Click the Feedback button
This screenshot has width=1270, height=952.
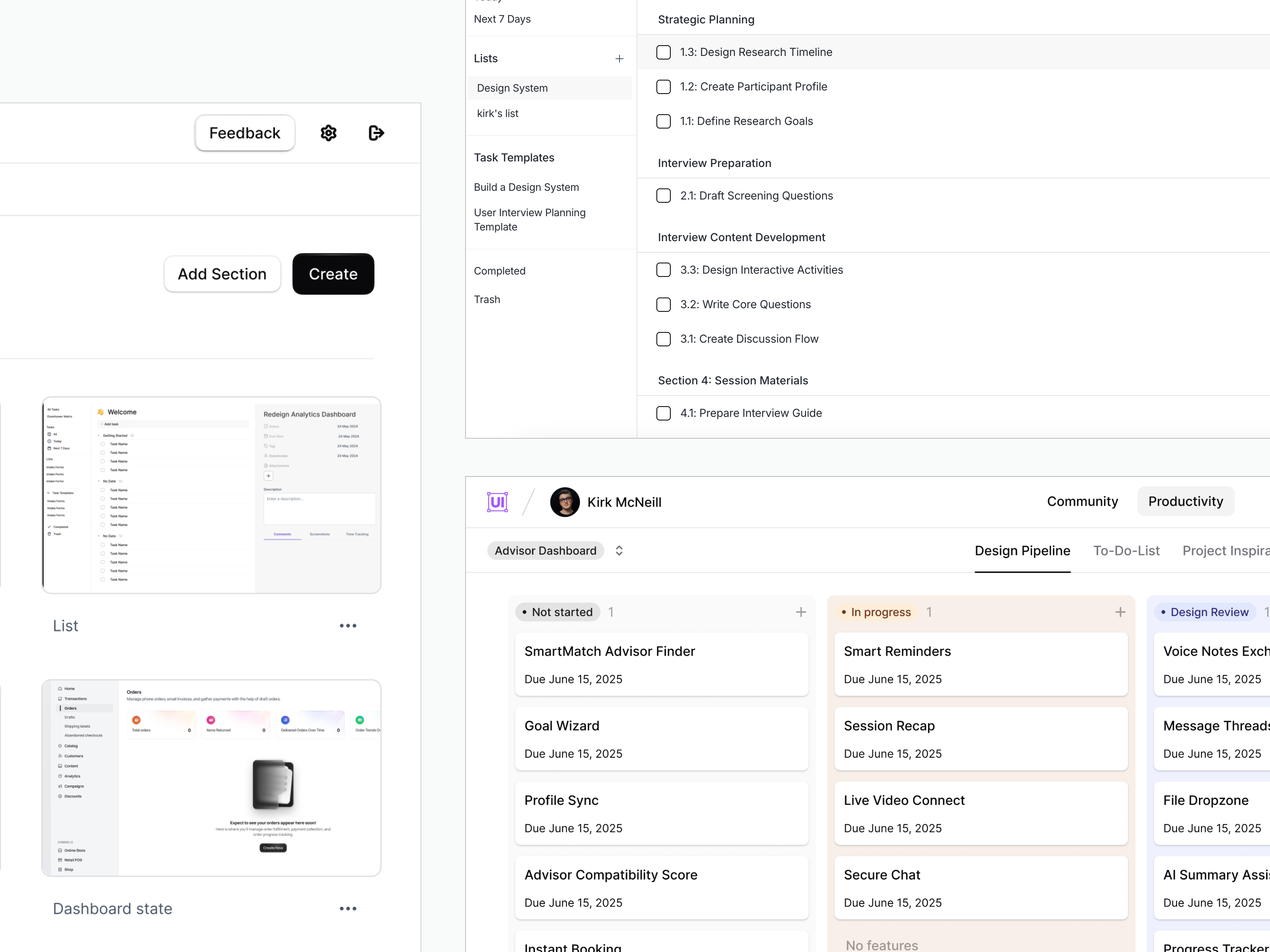pyautogui.click(x=244, y=133)
